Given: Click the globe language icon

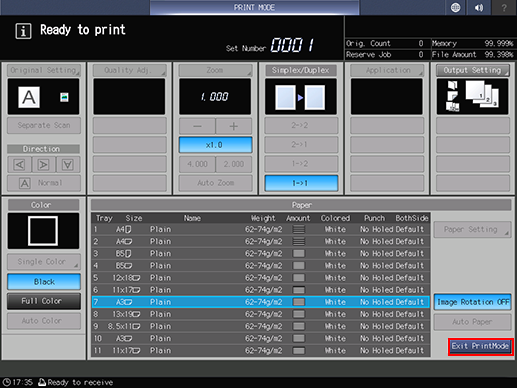Looking at the screenshot, I should [455, 7].
